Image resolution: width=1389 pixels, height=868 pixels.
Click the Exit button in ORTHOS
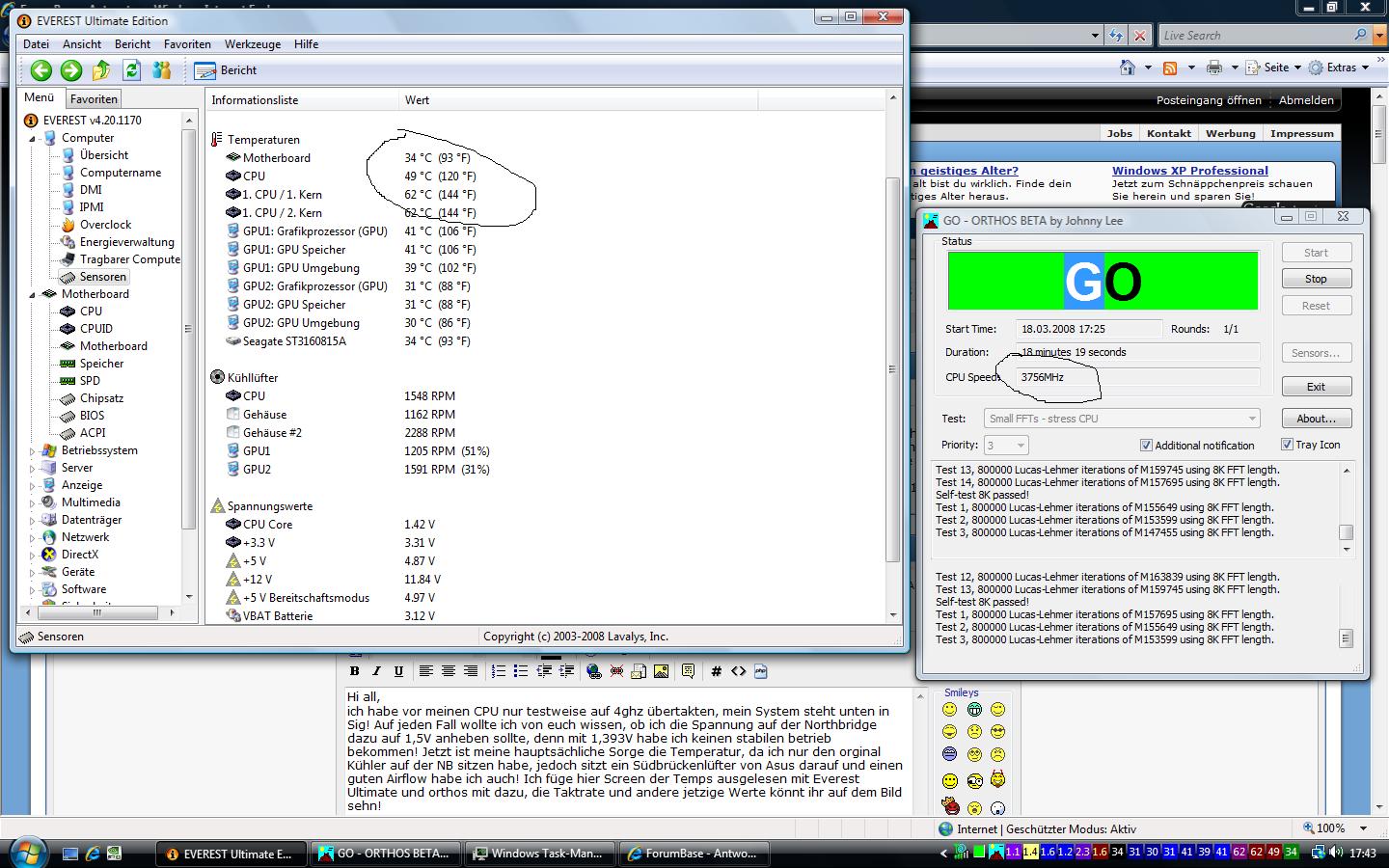(1316, 387)
